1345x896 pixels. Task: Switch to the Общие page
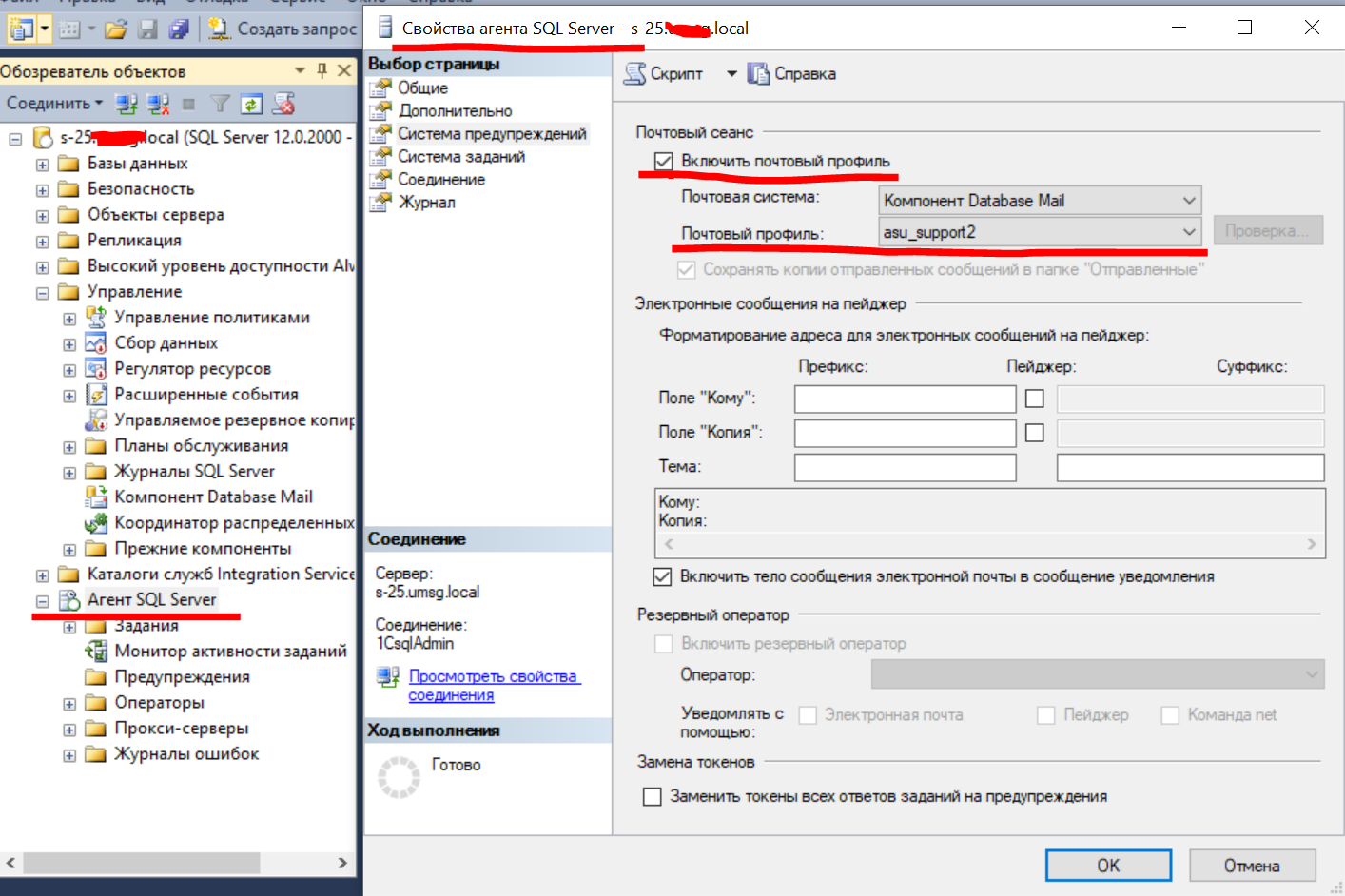point(422,88)
